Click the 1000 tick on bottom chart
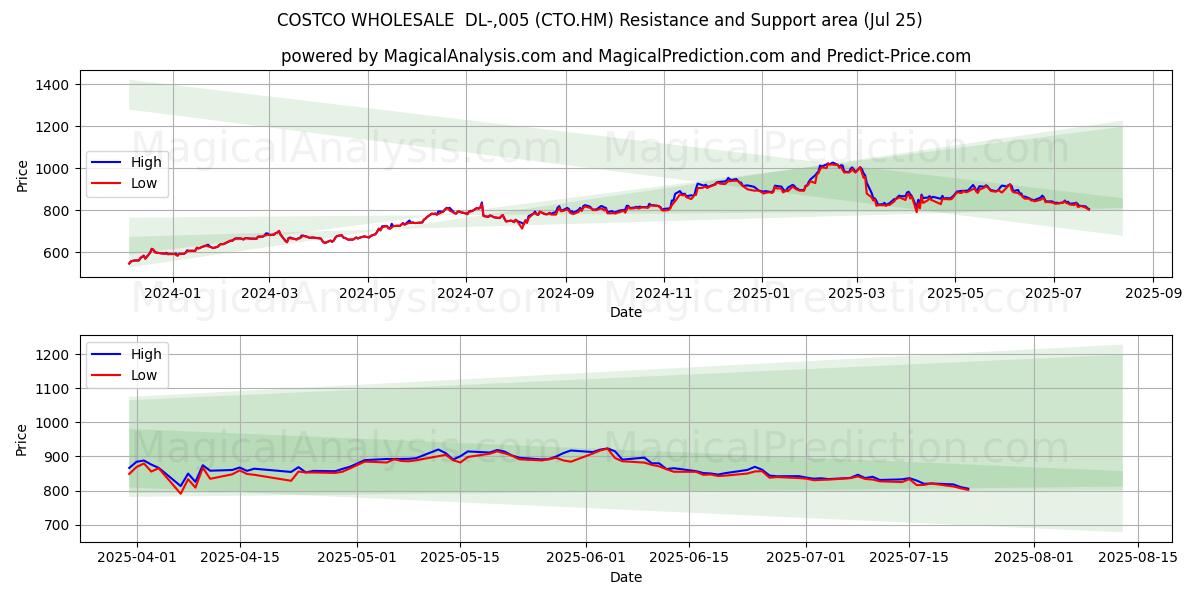The height and width of the screenshot is (600, 1200). (52, 423)
